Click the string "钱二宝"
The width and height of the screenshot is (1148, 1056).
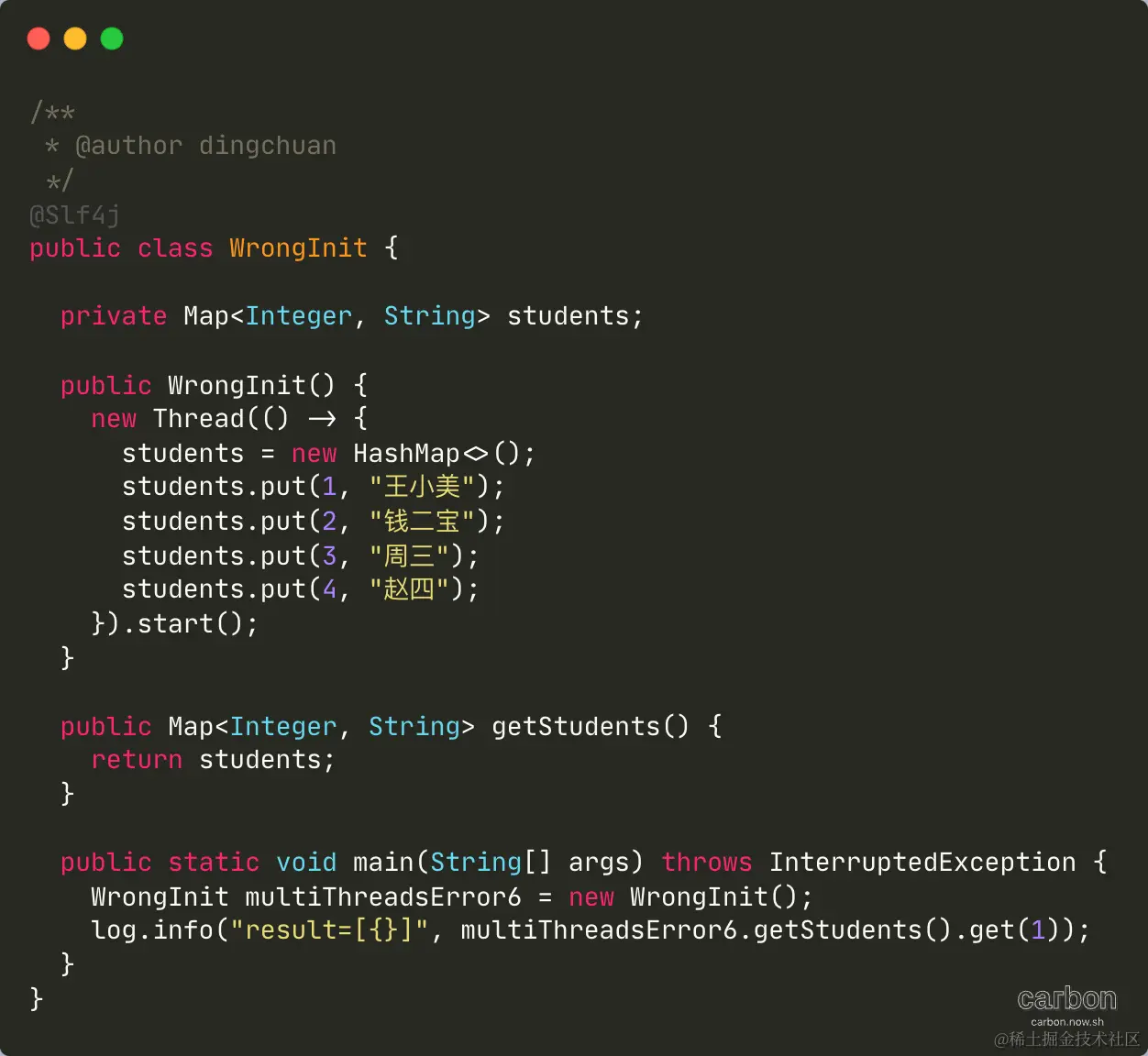422,522
